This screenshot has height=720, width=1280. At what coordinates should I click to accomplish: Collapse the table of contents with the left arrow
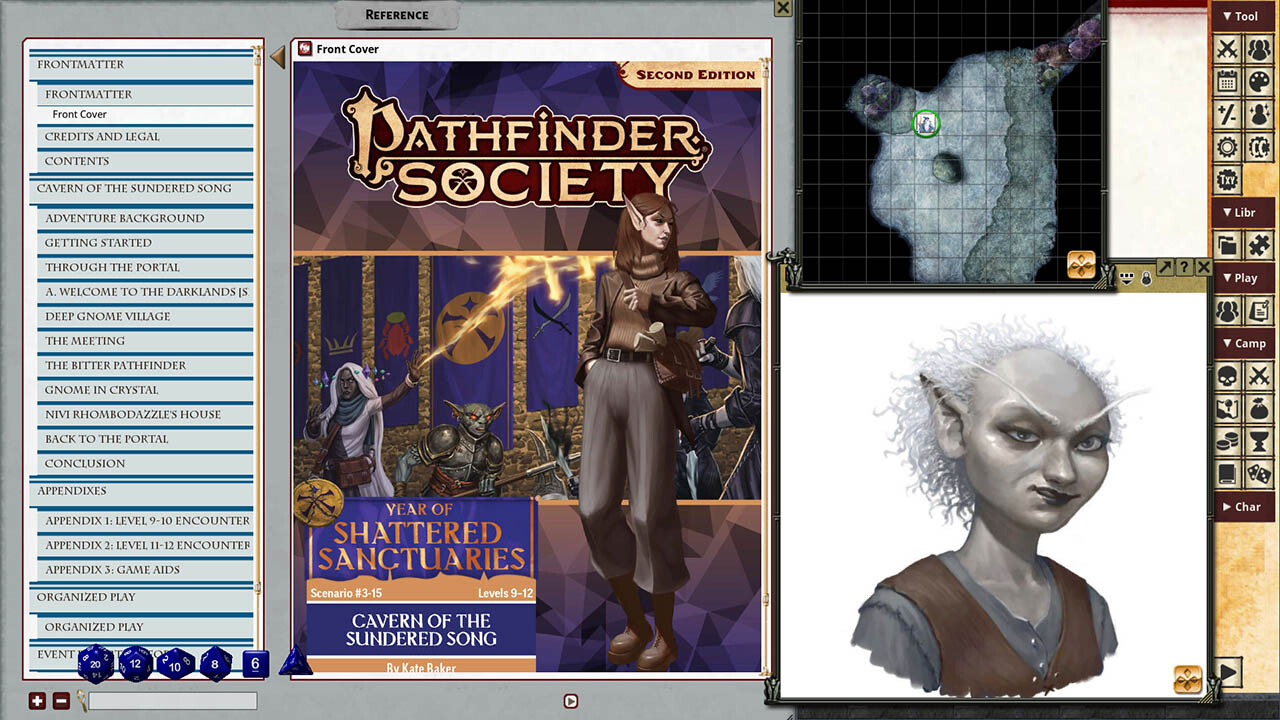click(277, 57)
